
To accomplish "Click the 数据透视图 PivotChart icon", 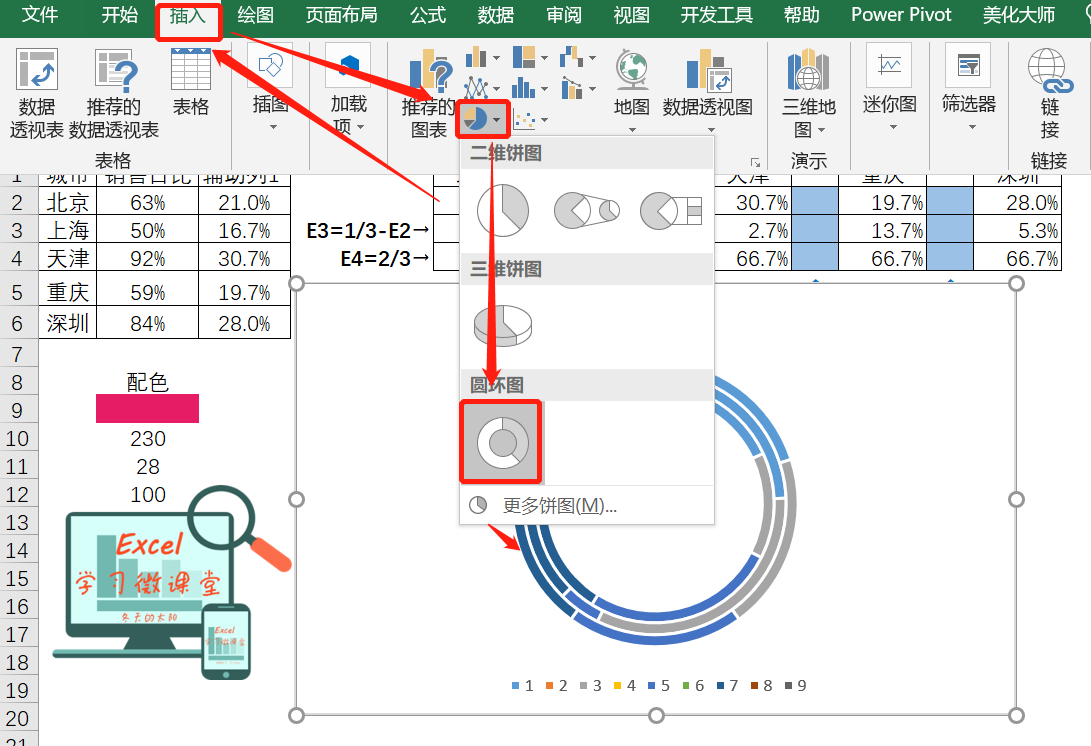I will (708, 70).
